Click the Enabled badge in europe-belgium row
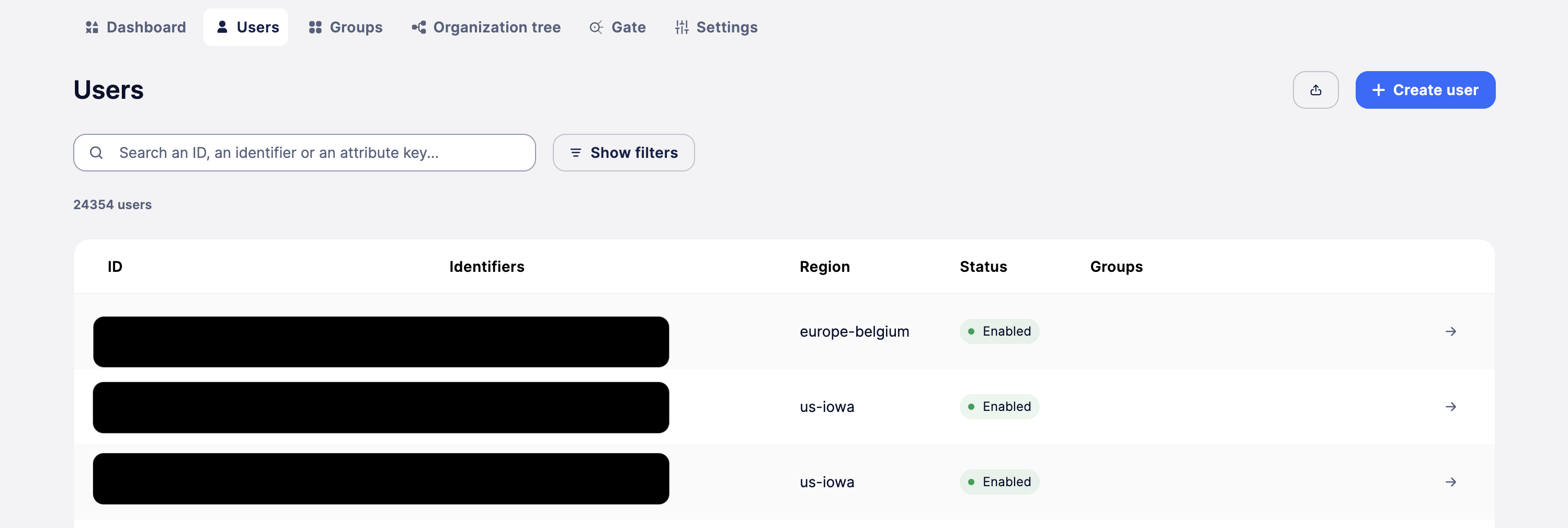Viewport: 1568px width, 528px height. 999,331
